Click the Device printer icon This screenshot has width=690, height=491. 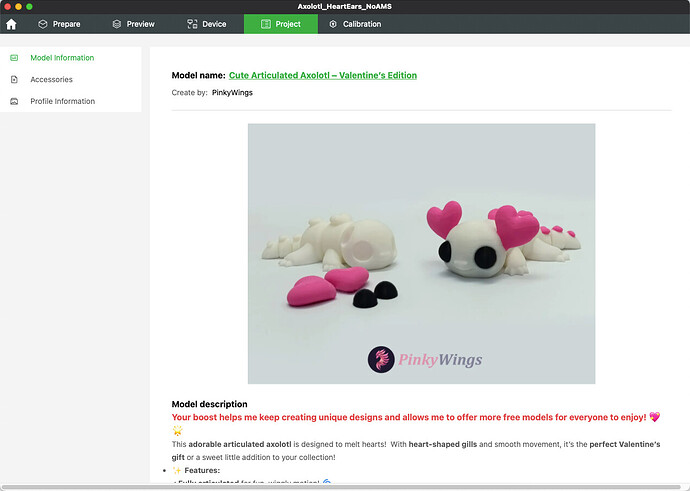pyautogui.click(x=192, y=24)
